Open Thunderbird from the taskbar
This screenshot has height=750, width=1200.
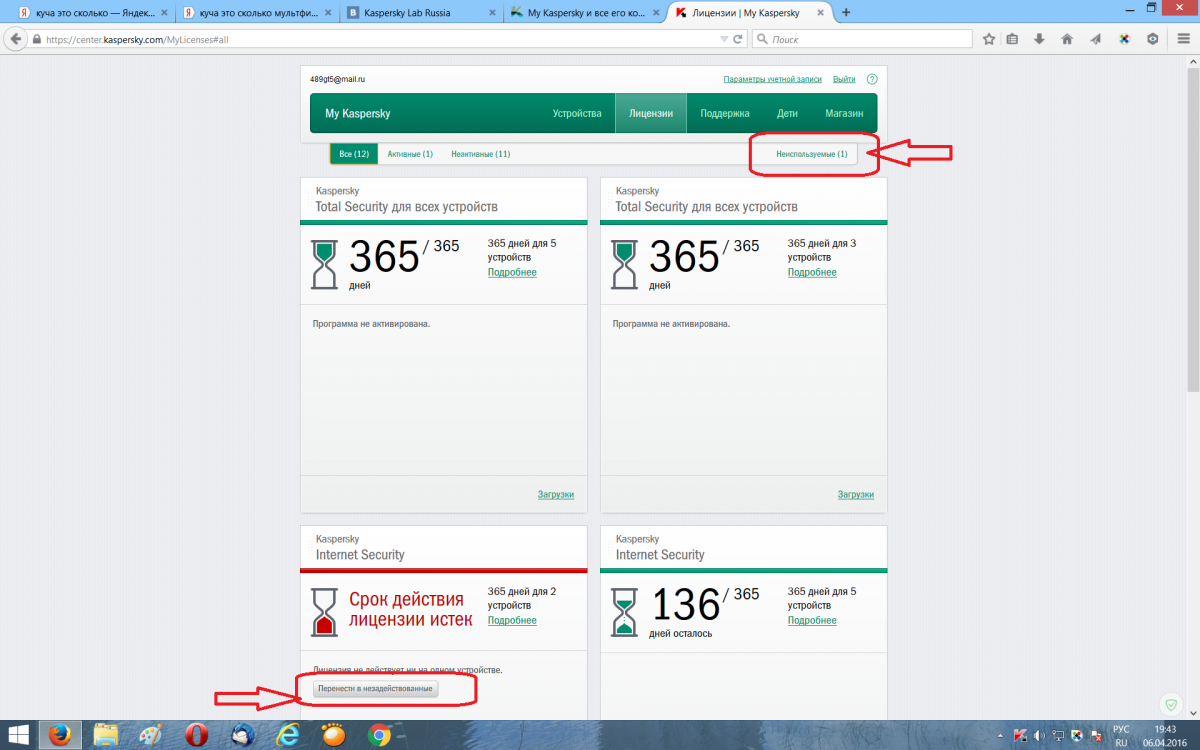(242, 735)
